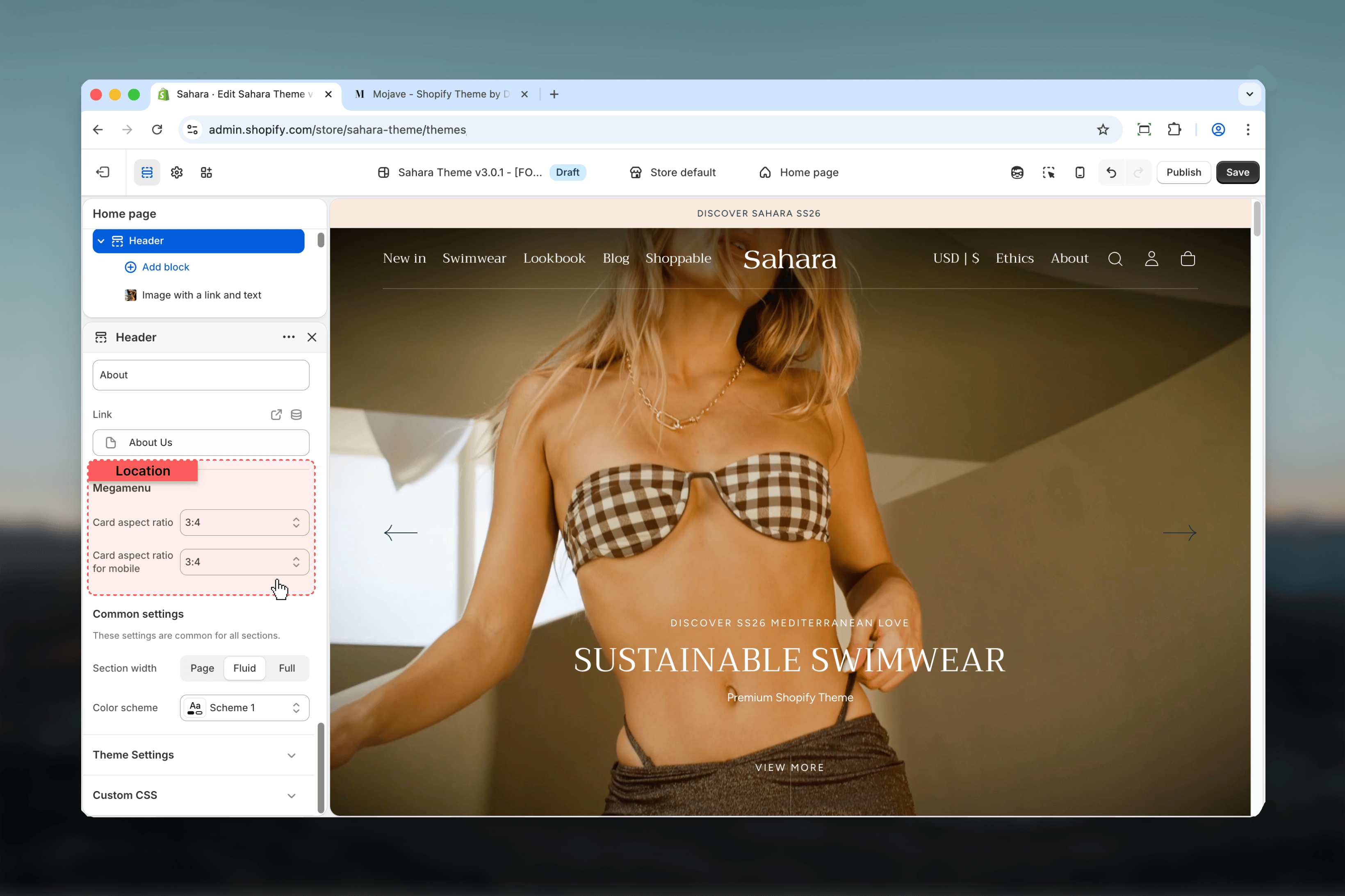Bookmark this page with the star icon

(1103, 130)
